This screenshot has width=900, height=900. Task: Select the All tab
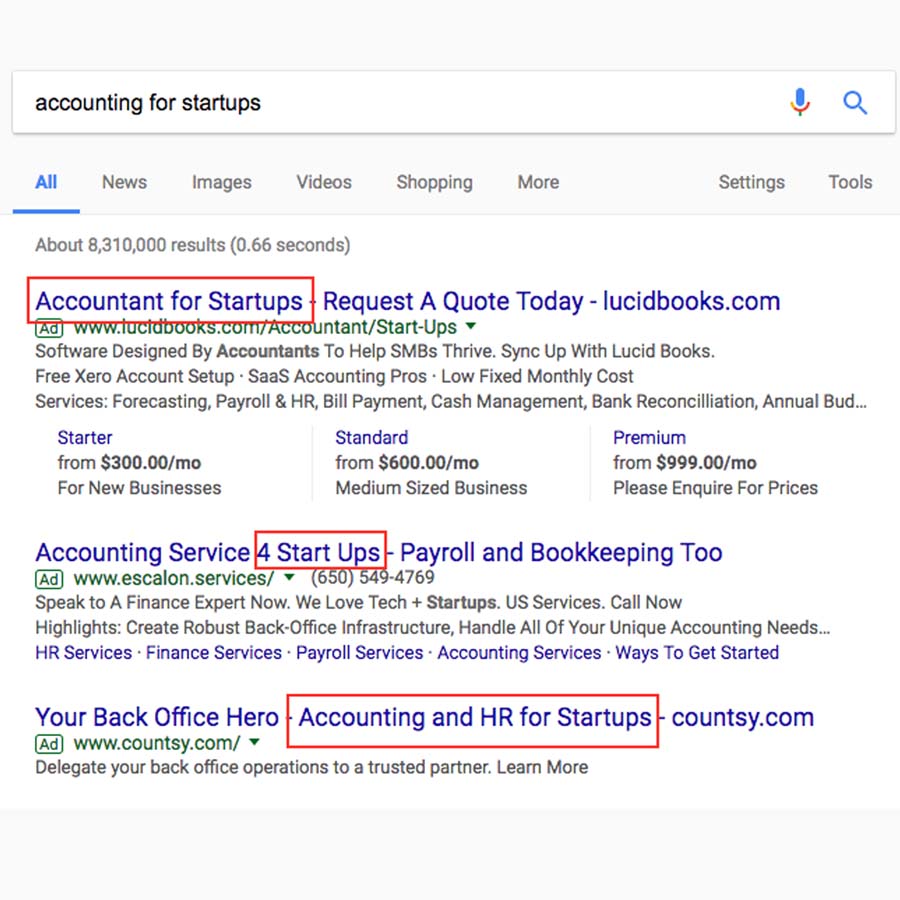tap(46, 182)
